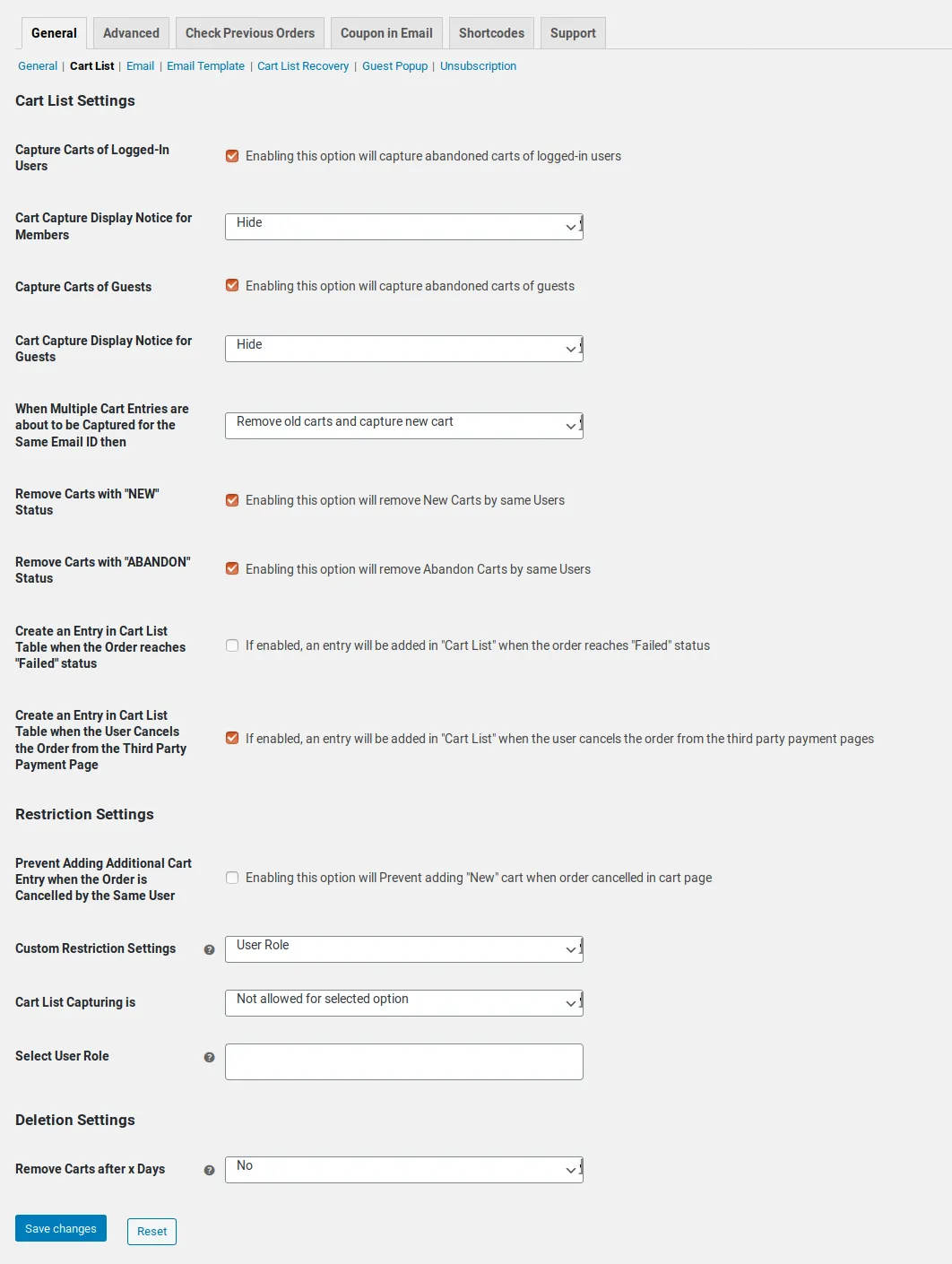This screenshot has width=952, height=1264.
Task: Expand Remove Carts after x Days dropdown
Action: 403,1169
